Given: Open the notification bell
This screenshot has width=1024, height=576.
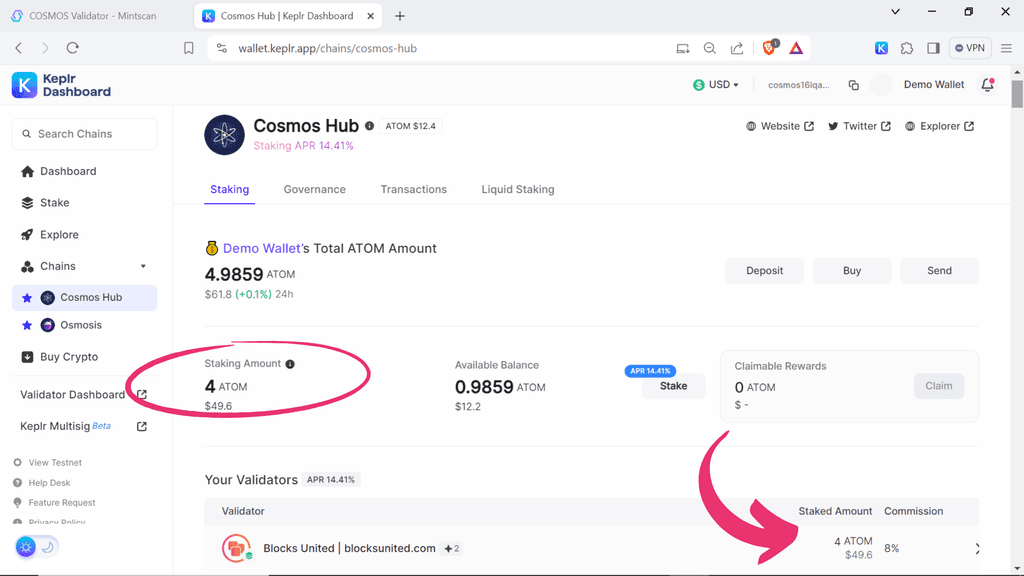Looking at the screenshot, I should tap(987, 85).
